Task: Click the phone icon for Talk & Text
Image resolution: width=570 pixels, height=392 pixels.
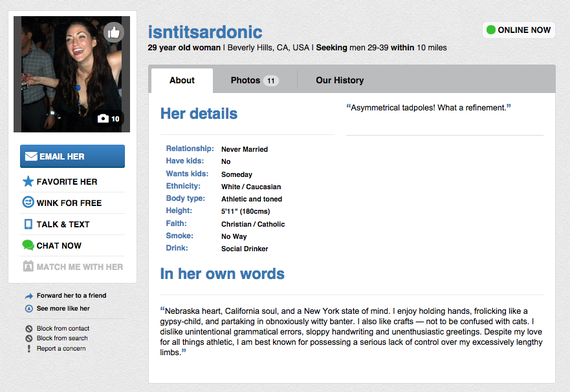Action: (28, 224)
